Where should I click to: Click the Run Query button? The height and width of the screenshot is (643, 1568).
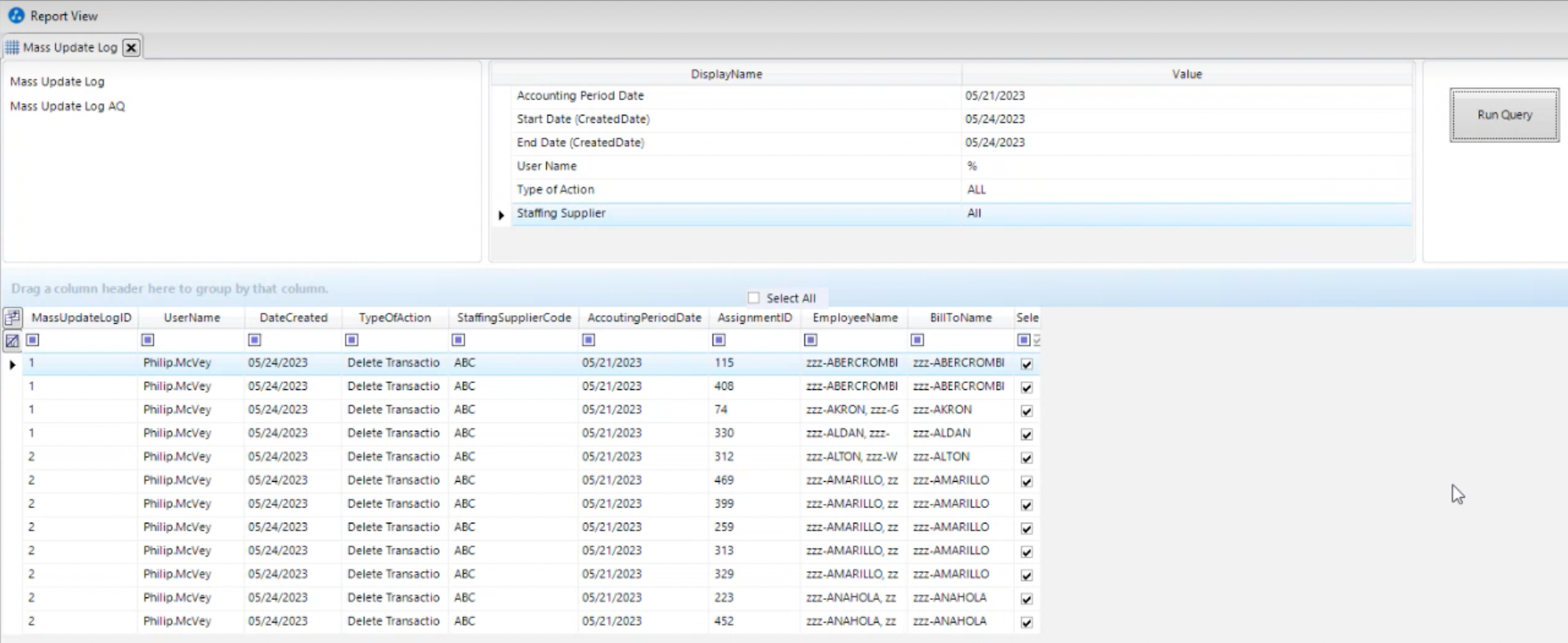[1504, 115]
